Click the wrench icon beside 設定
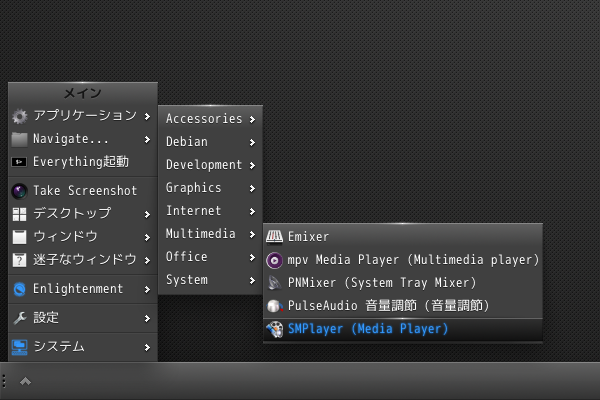This screenshot has width=600, height=400. [x=20, y=318]
